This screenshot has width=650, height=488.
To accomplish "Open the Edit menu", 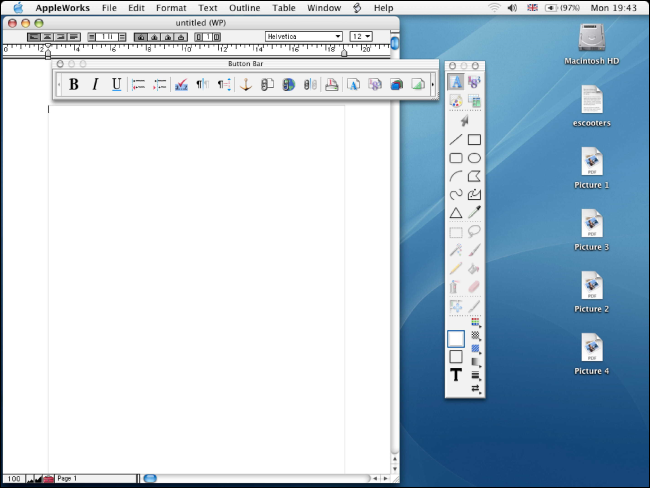I will pyautogui.click(x=136, y=8).
